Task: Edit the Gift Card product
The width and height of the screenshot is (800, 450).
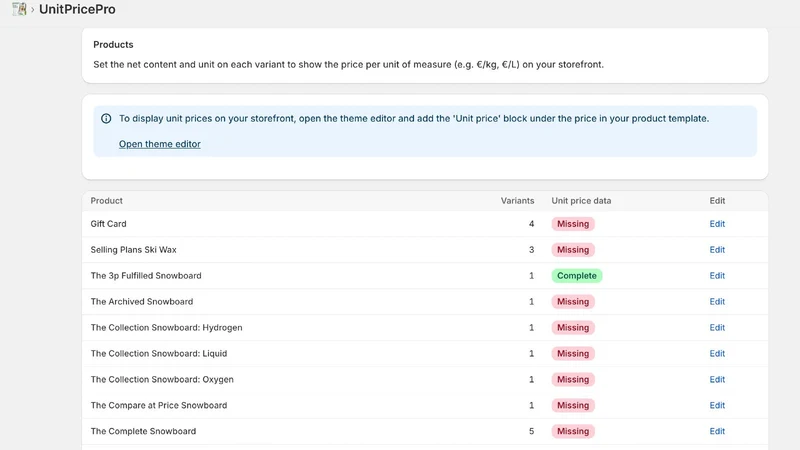Action: coord(717,223)
